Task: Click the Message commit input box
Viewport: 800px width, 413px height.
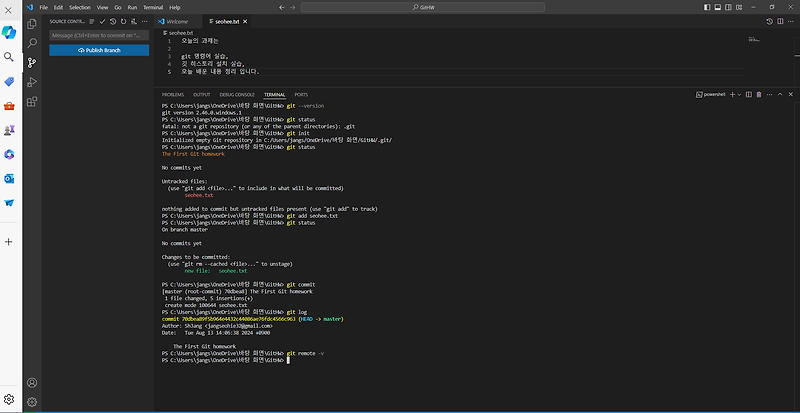Action: (99, 35)
